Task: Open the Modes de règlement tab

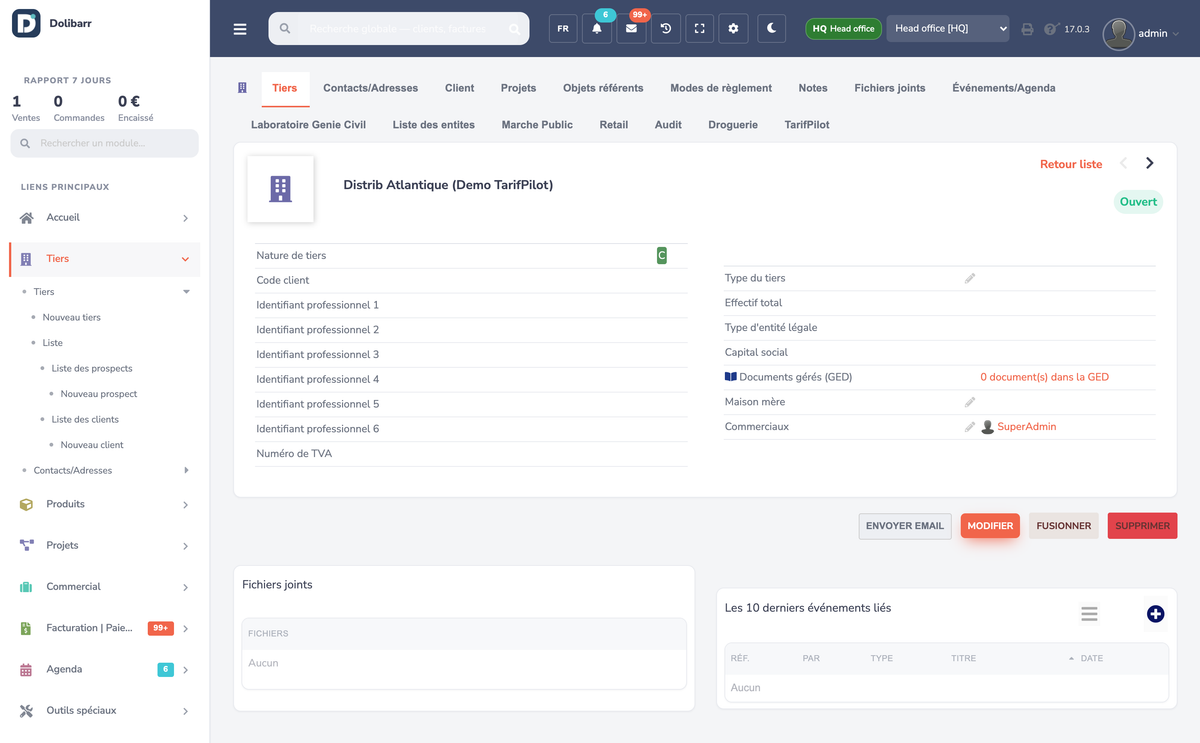Action: click(x=721, y=88)
